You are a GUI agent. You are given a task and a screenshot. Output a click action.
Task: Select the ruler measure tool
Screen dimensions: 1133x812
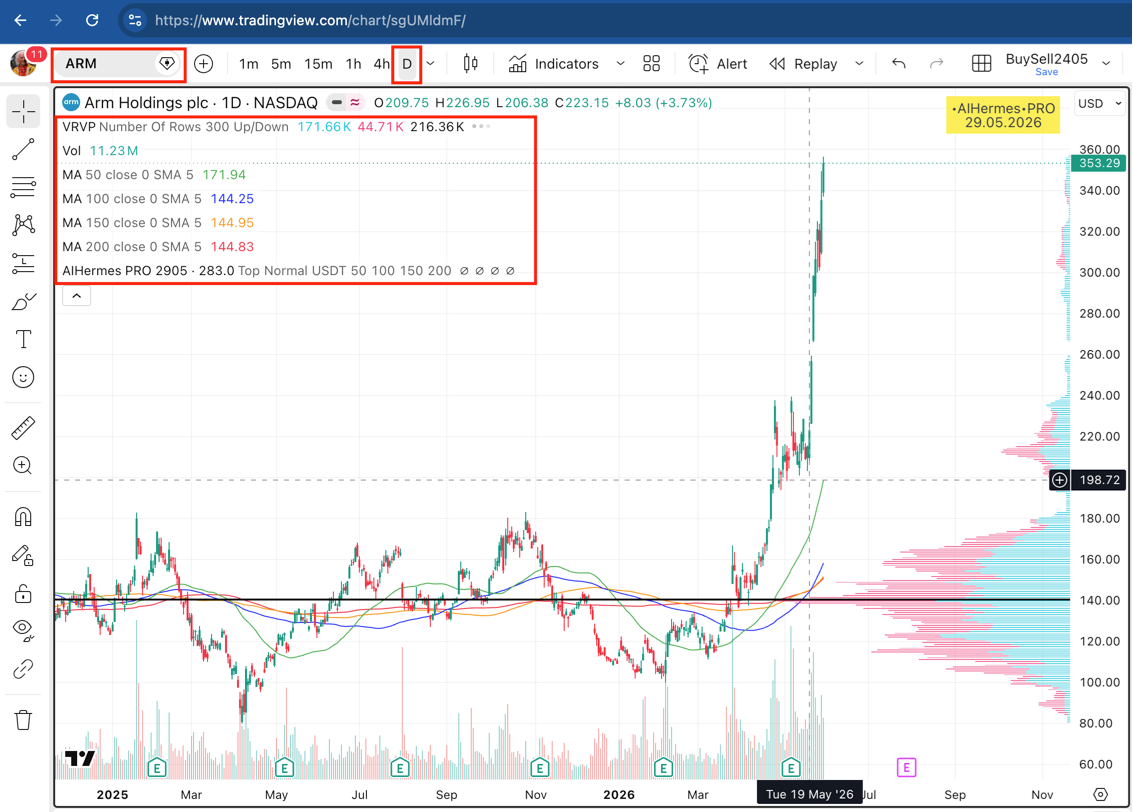pos(23,428)
